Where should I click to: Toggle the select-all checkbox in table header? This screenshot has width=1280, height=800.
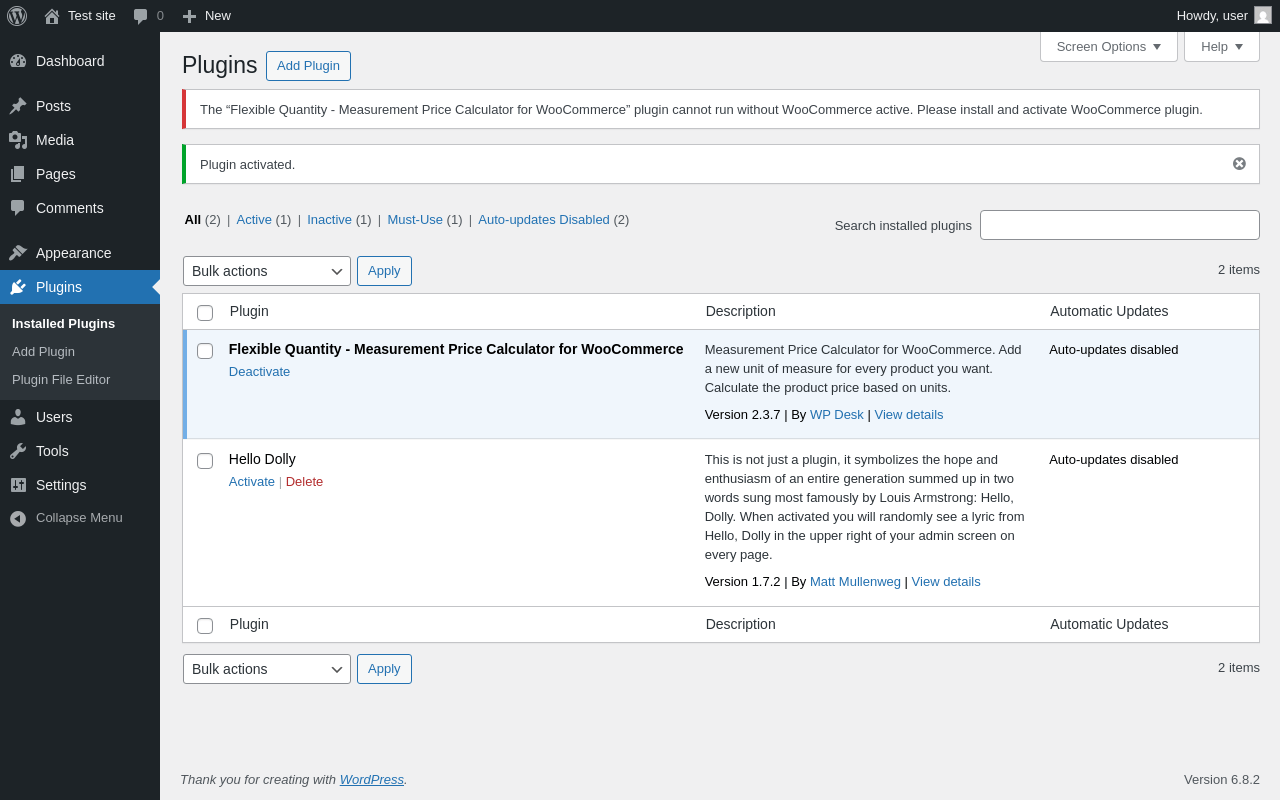pos(205,313)
